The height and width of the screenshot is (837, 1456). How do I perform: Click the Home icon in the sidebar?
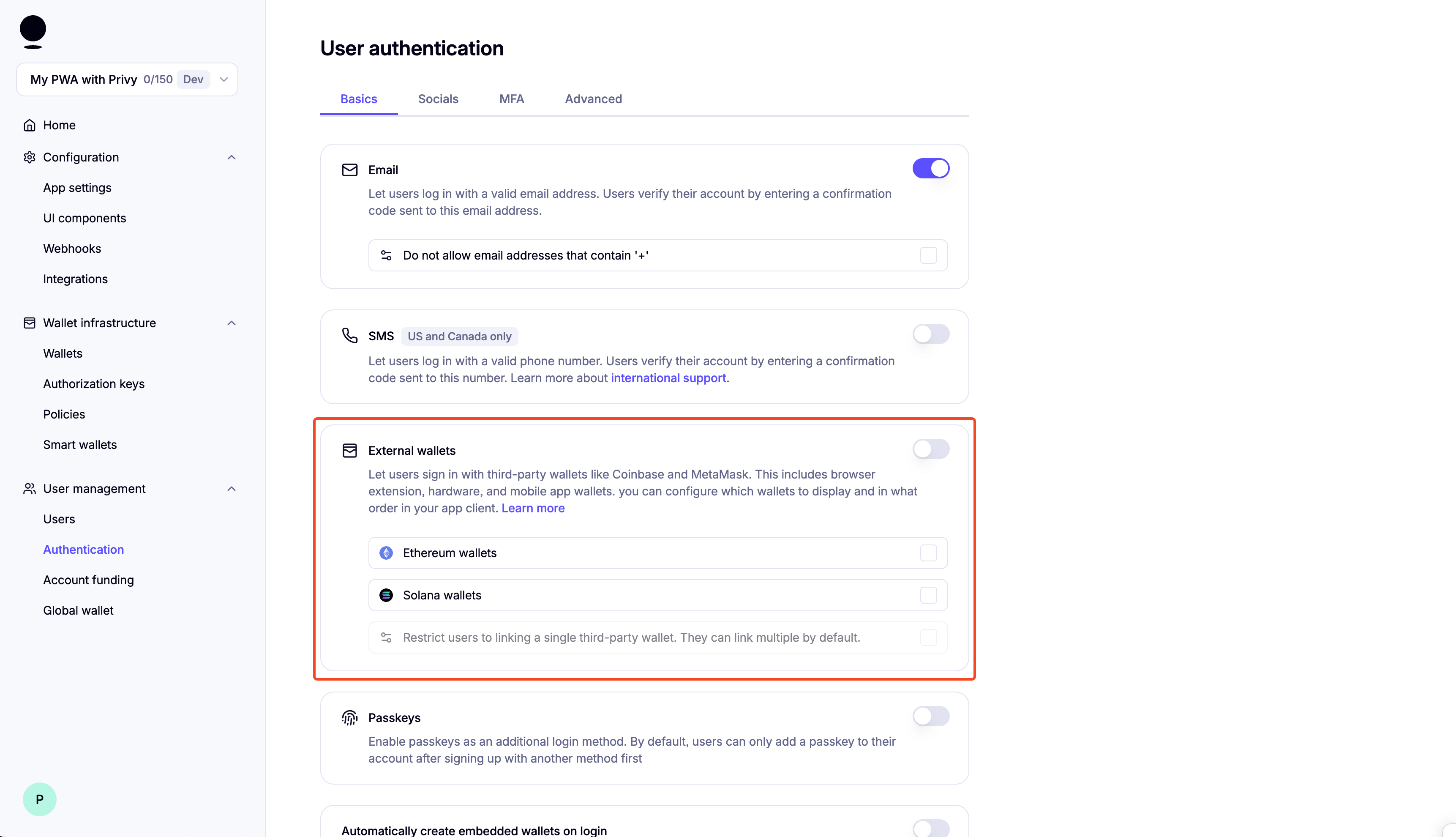pos(29,125)
